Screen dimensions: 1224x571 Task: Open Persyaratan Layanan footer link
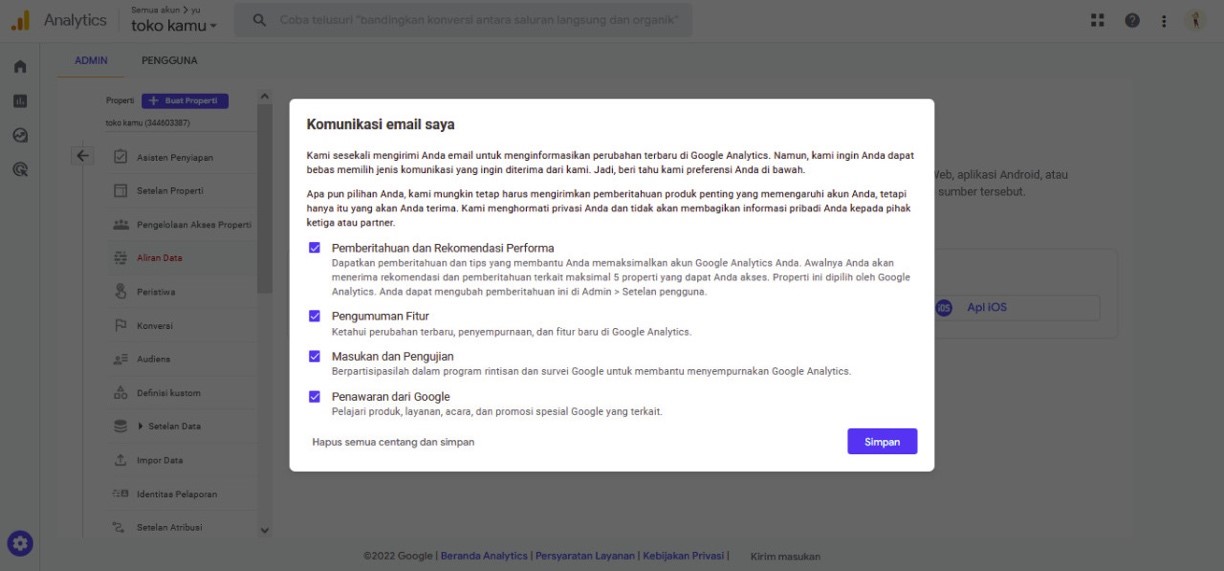click(x=585, y=556)
